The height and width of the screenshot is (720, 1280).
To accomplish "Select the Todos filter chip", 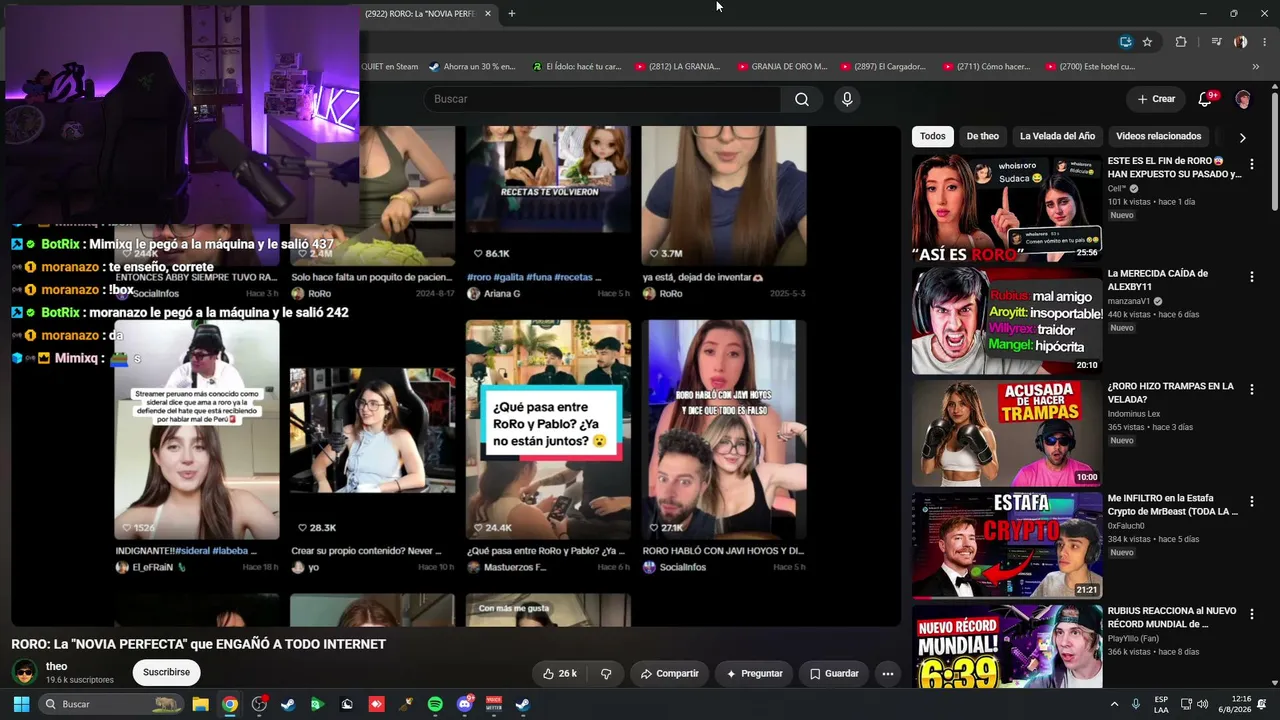I will pyautogui.click(x=932, y=136).
